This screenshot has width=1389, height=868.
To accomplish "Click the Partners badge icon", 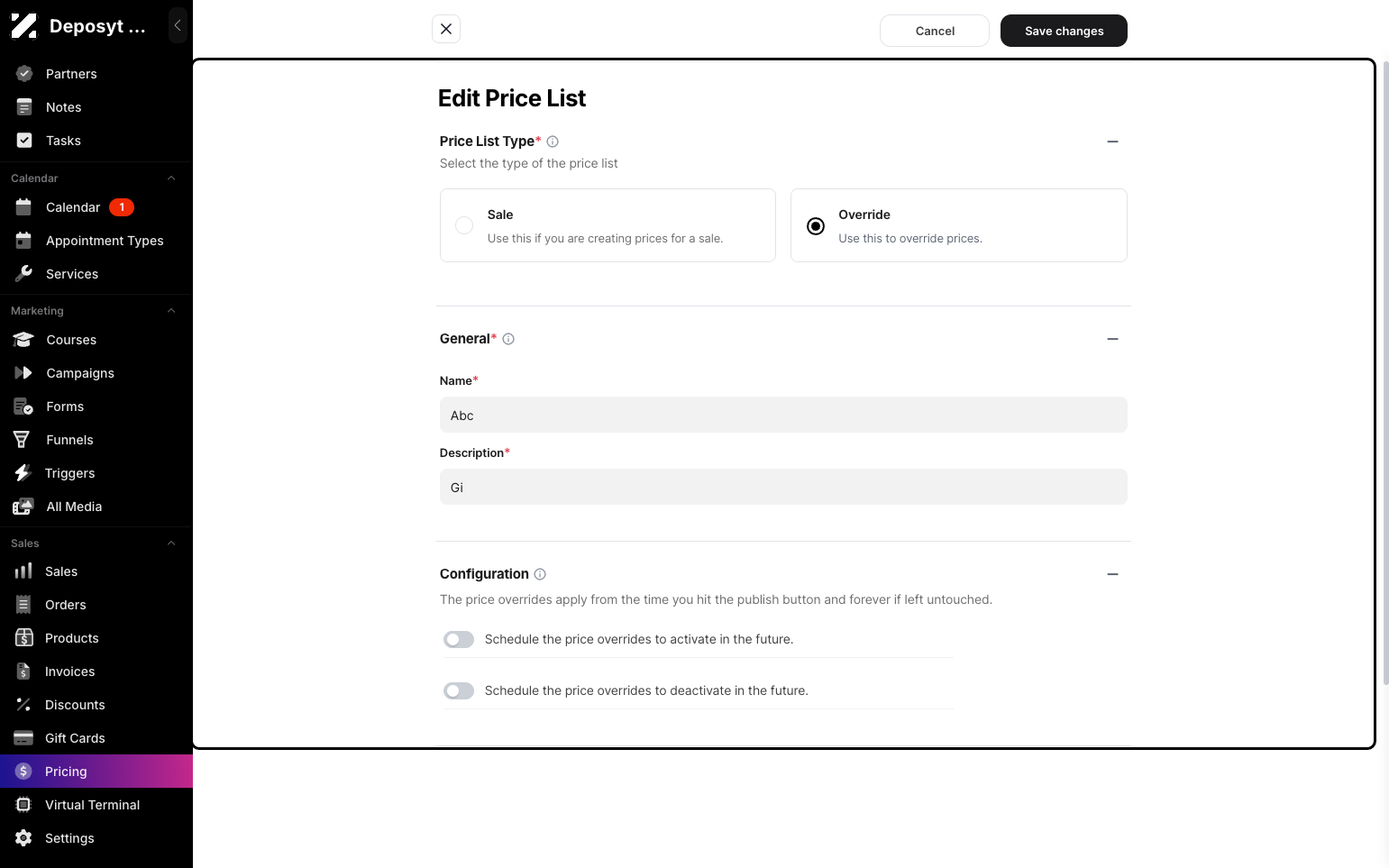I will 24,74.
